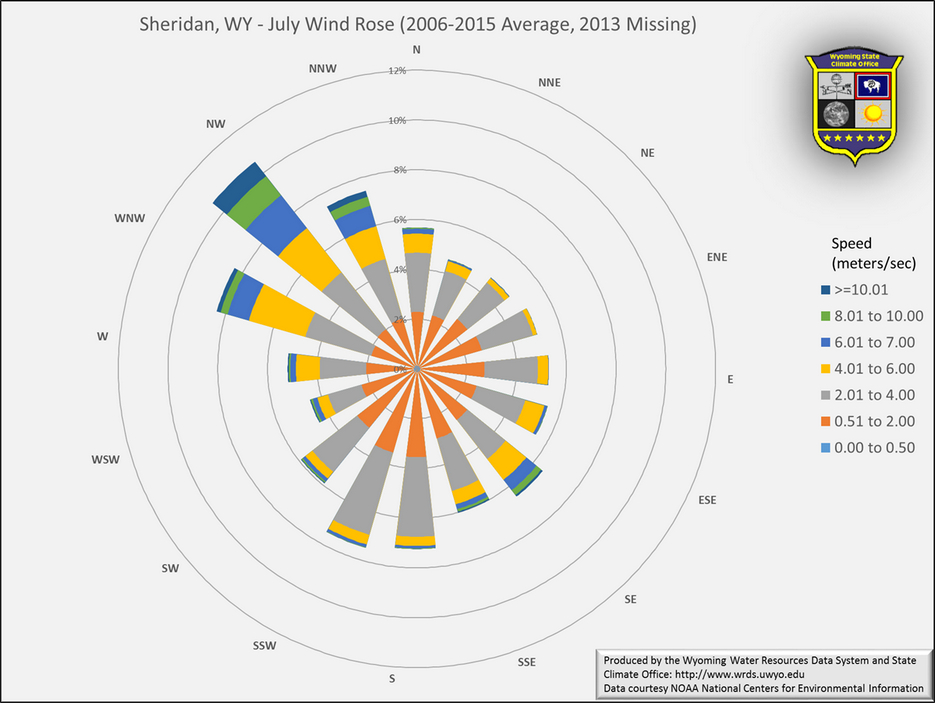Screen dimensions: 935x703
Task: Click the ESE direction label
Action: pos(707,500)
